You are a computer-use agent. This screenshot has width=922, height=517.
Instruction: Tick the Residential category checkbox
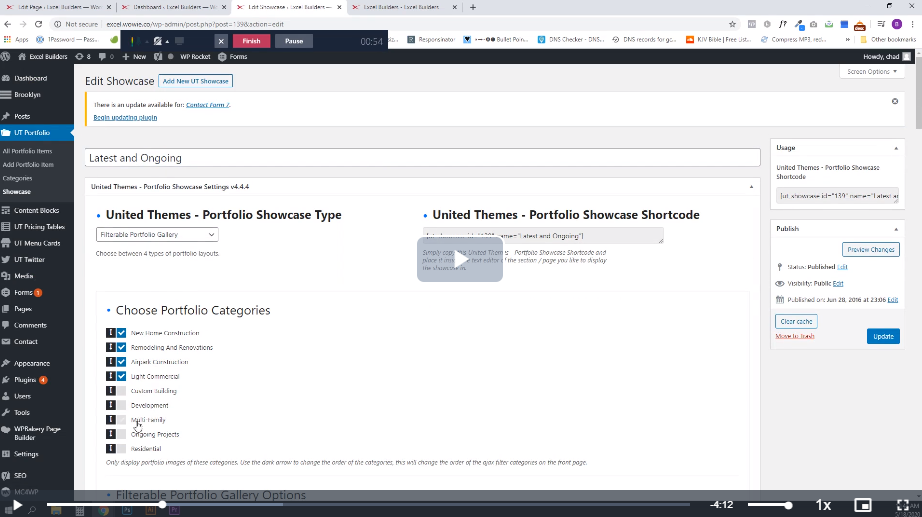coord(122,449)
